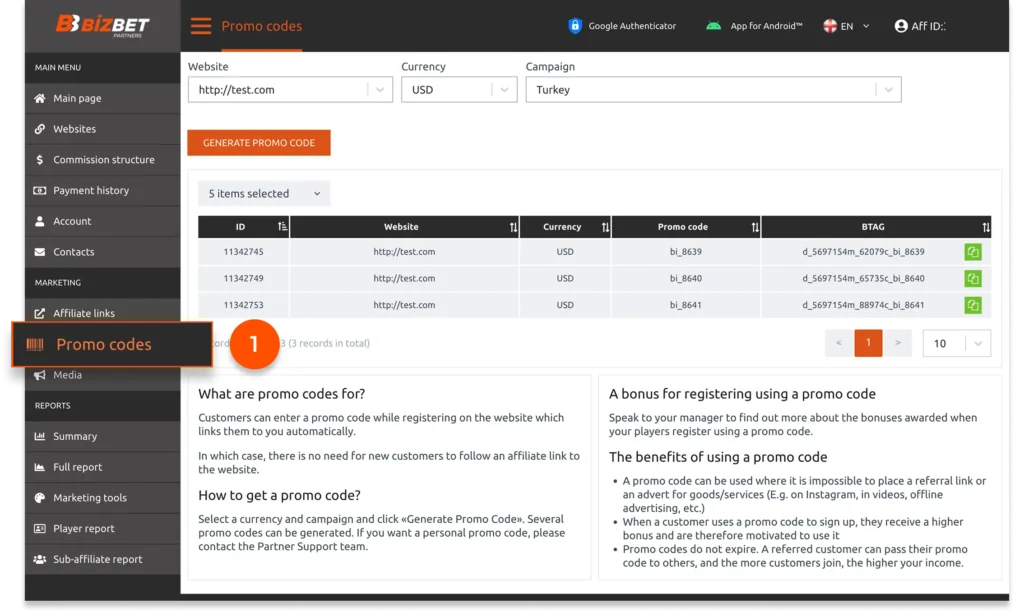This screenshot has height=612, width=1024.
Task: Open Main page from sidebar
Action: point(103,98)
